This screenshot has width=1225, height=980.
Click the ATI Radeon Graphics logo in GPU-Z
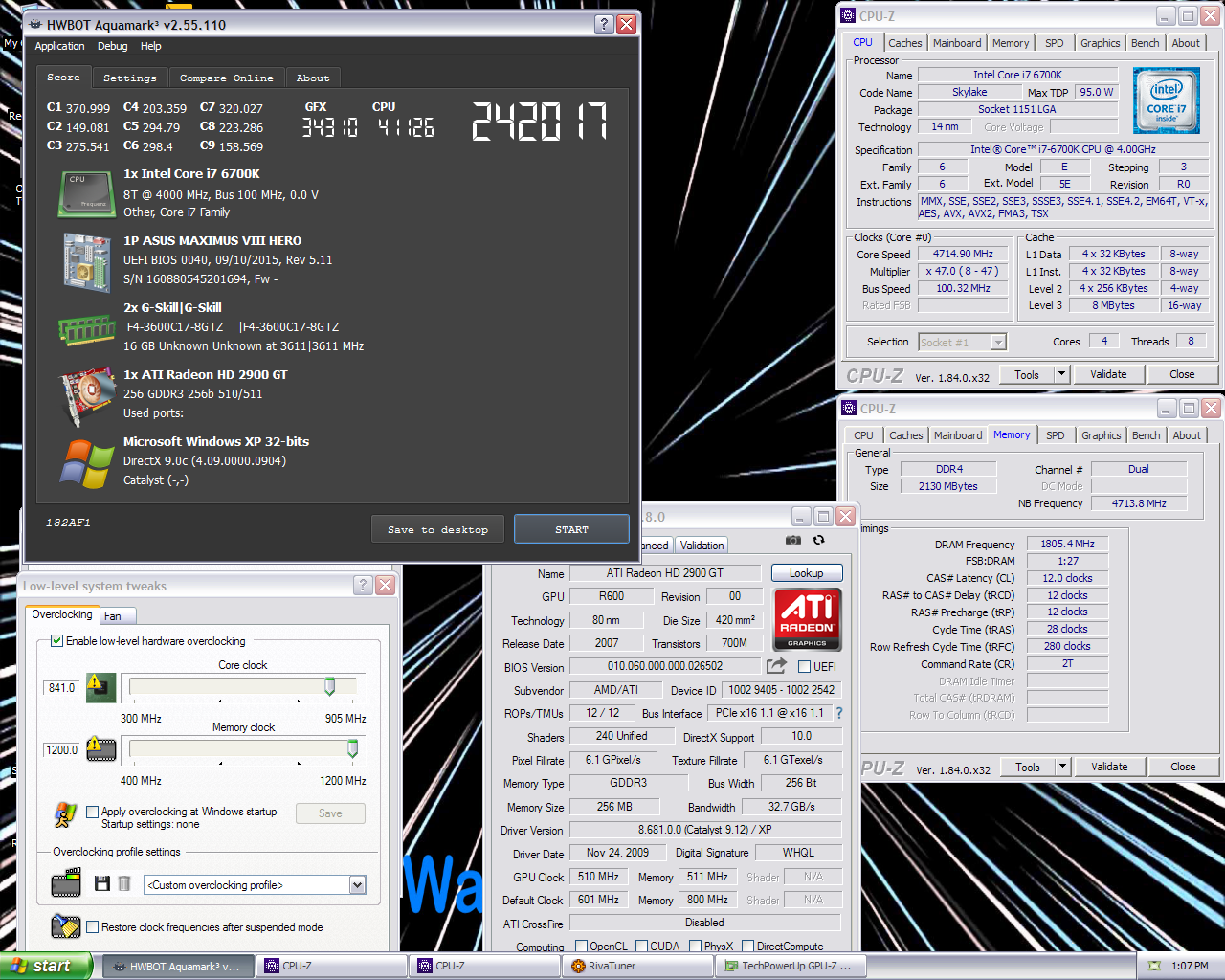click(x=807, y=618)
